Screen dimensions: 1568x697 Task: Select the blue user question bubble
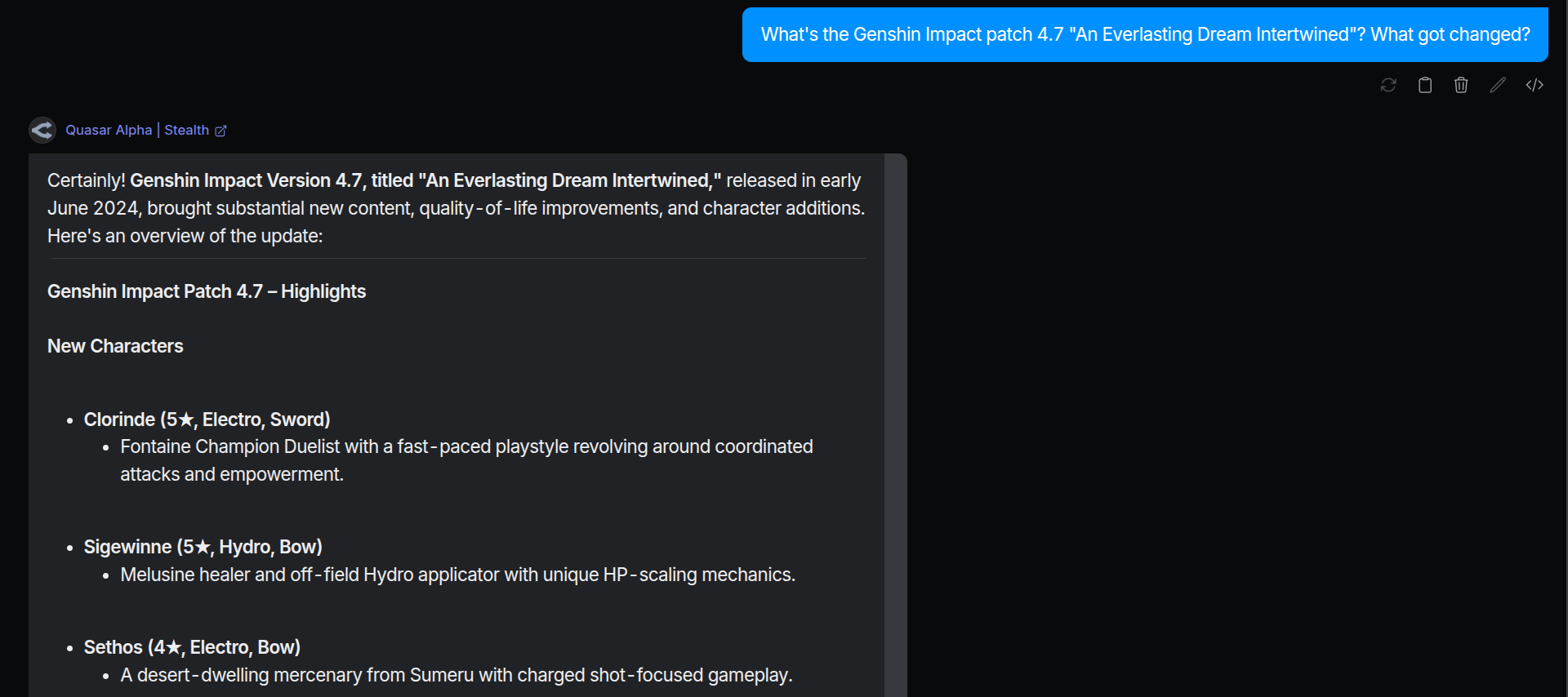1145,34
